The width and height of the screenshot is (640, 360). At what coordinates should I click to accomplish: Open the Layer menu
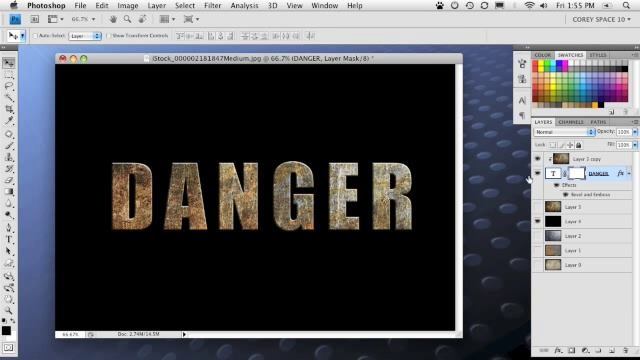(156, 6)
